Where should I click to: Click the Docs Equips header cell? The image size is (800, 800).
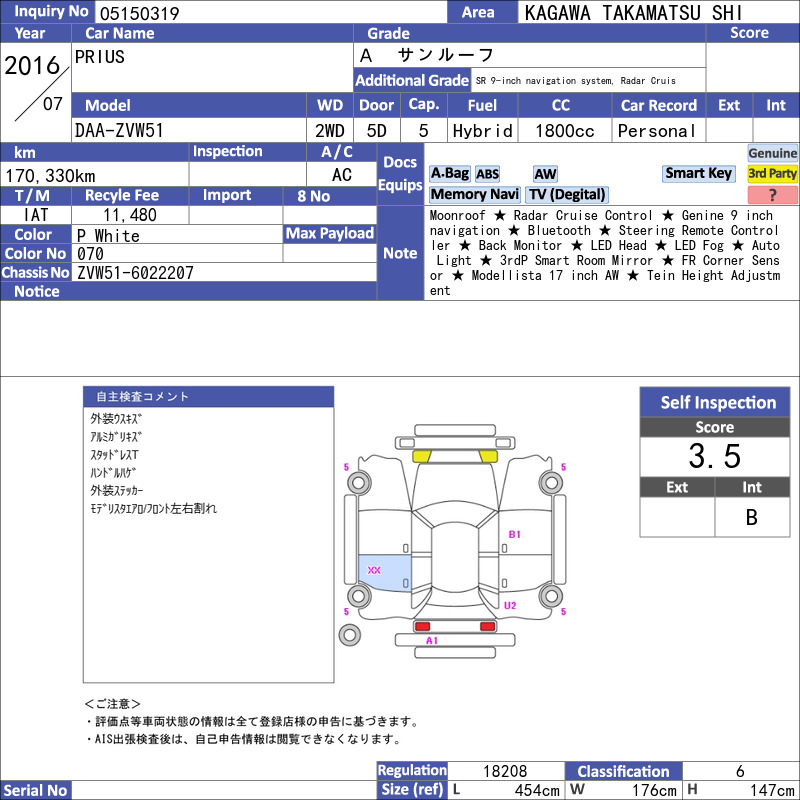(400, 174)
